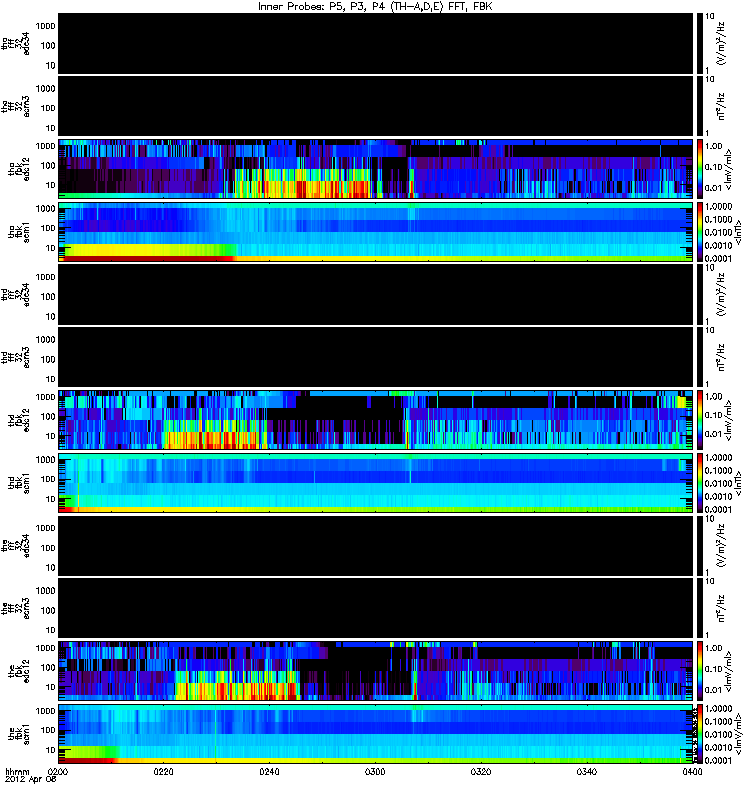Click the '<|mV/m|>' unit label of tha fbk edc12
The image size is (750, 800).
coord(729,169)
